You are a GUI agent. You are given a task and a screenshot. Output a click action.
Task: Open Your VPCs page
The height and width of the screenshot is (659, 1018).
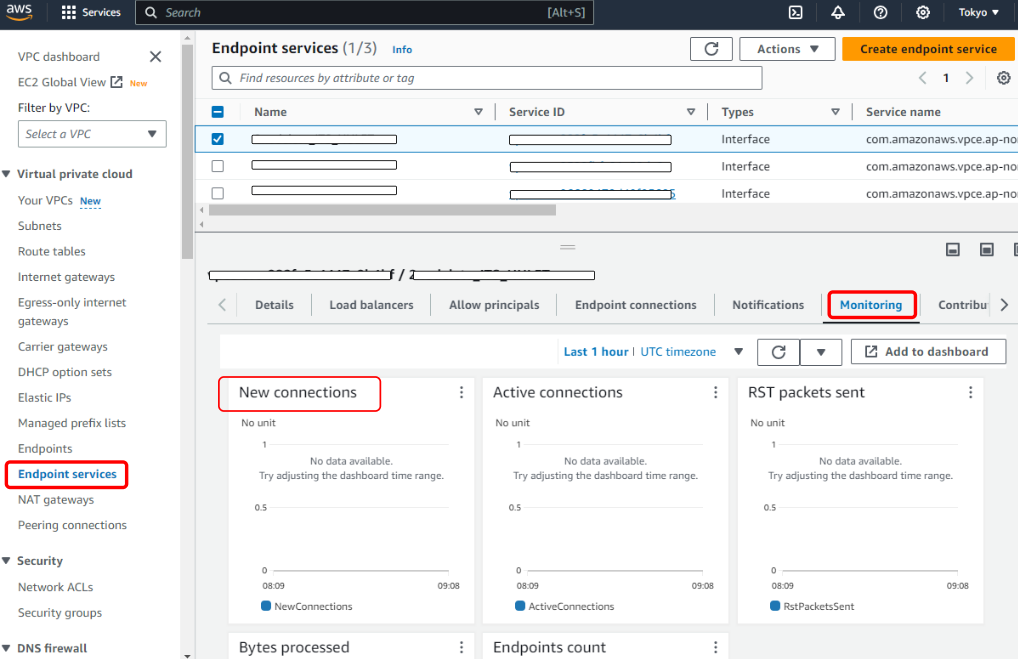(45, 200)
